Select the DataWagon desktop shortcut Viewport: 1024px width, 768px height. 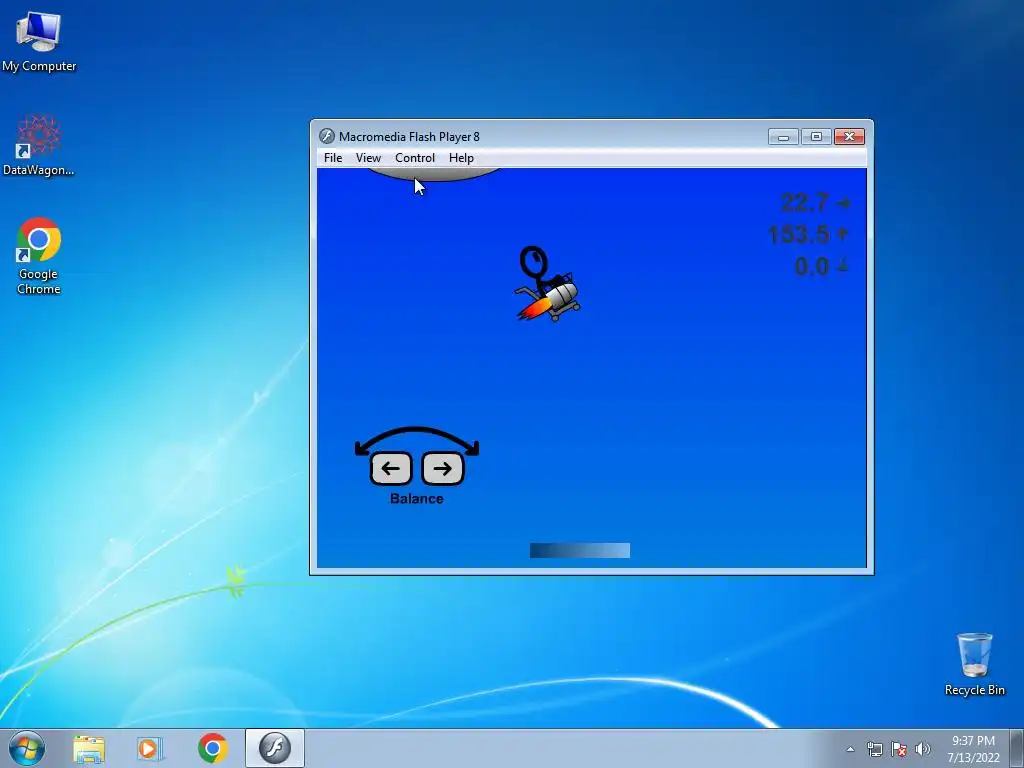pos(39,145)
